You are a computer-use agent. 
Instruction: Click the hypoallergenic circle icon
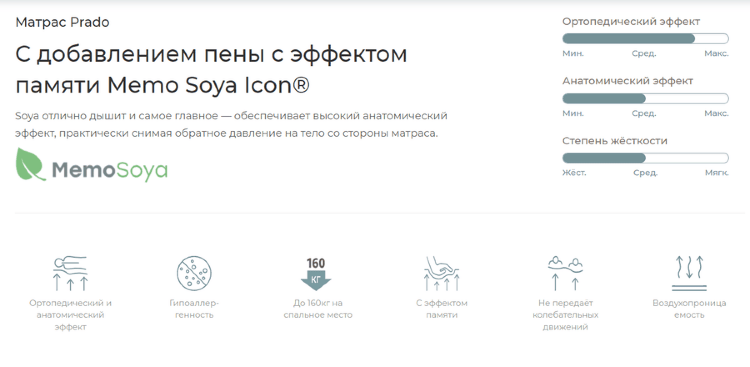tap(194, 274)
